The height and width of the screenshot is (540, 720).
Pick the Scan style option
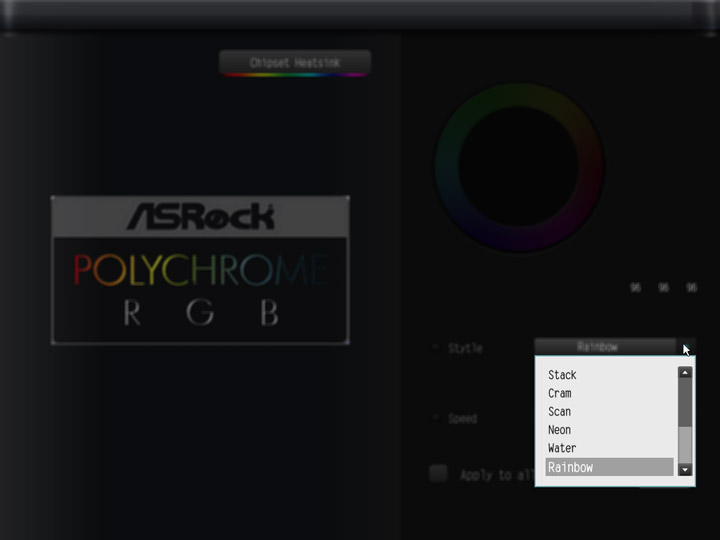[x=609, y=411]
